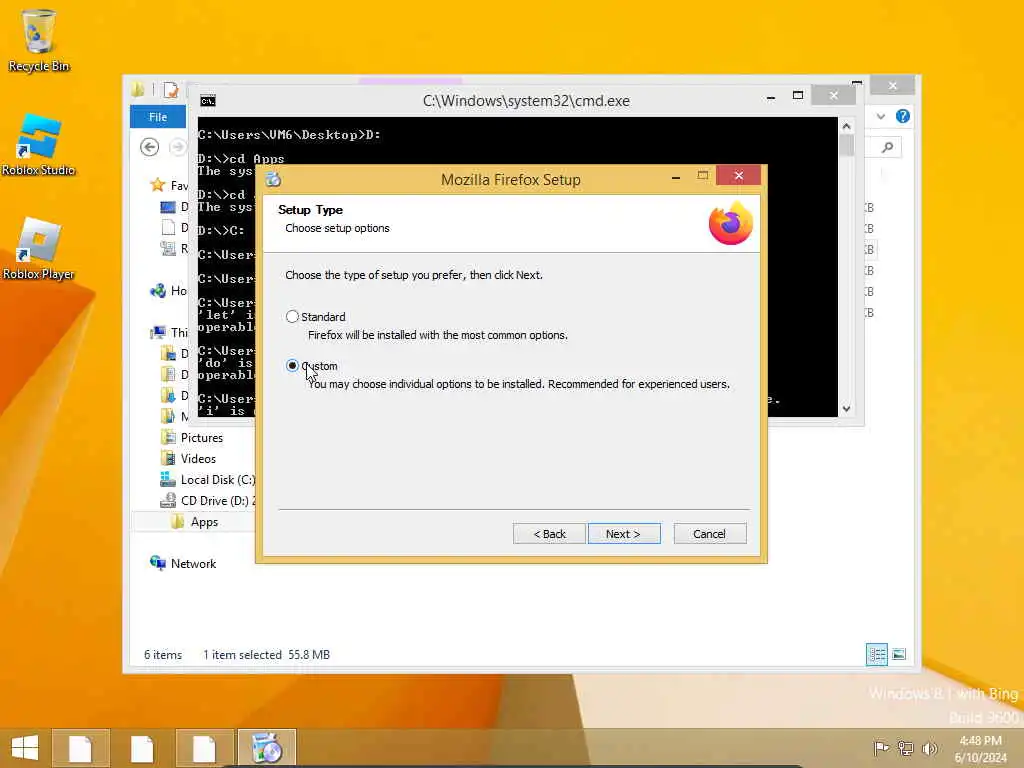
Task: Launch the Roblox Player desktop shortcut
Action: click(x=39, y=249)
